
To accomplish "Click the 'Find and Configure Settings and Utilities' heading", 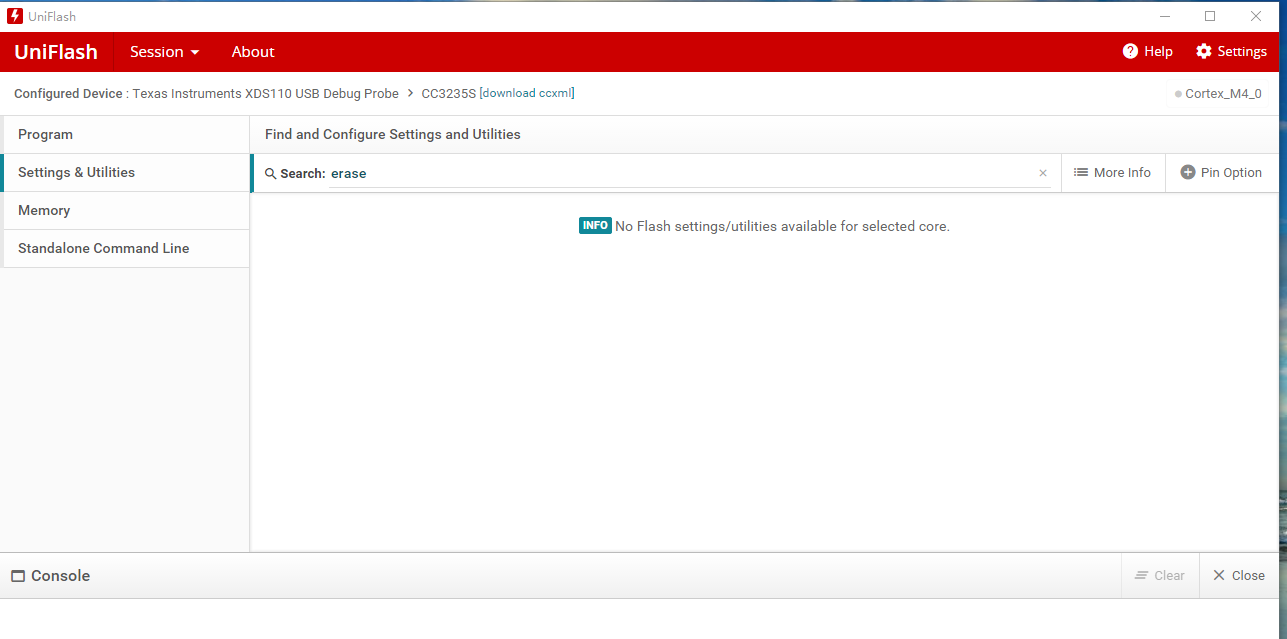I will [393, 134].
